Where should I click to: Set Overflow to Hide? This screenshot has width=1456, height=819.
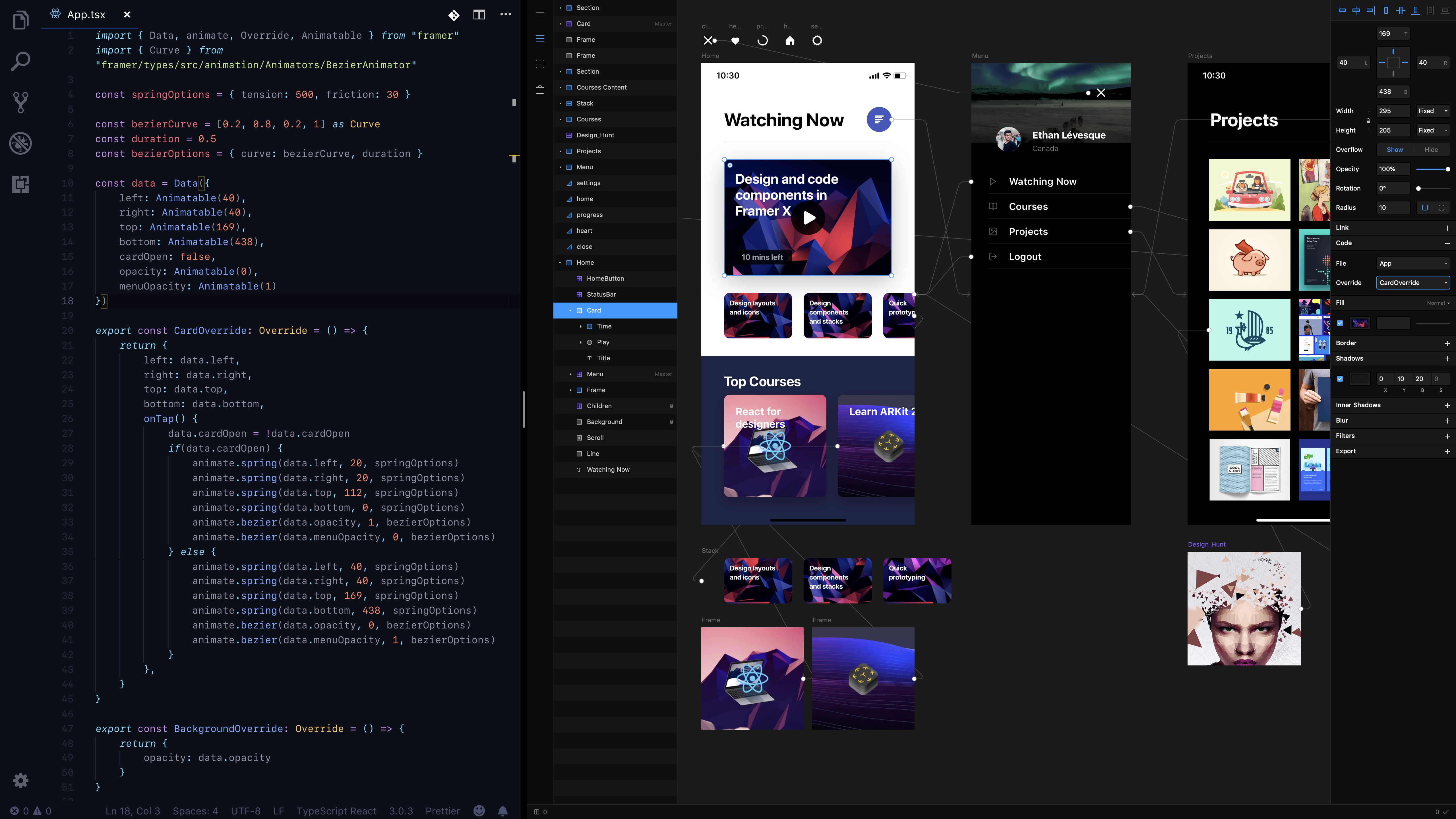pos(1431,150)
